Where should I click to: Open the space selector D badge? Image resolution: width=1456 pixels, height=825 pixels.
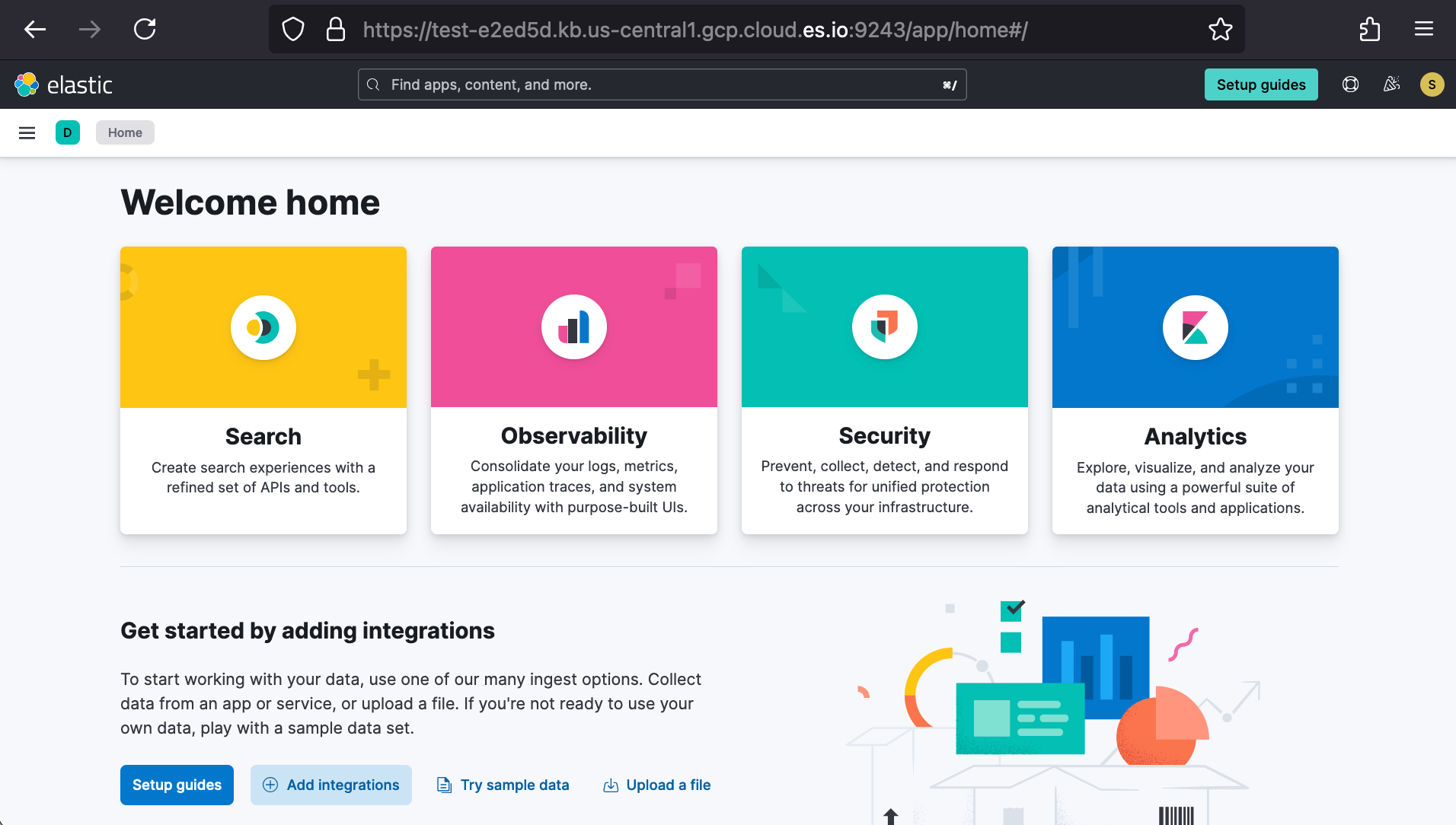click(x=68, y=132)
